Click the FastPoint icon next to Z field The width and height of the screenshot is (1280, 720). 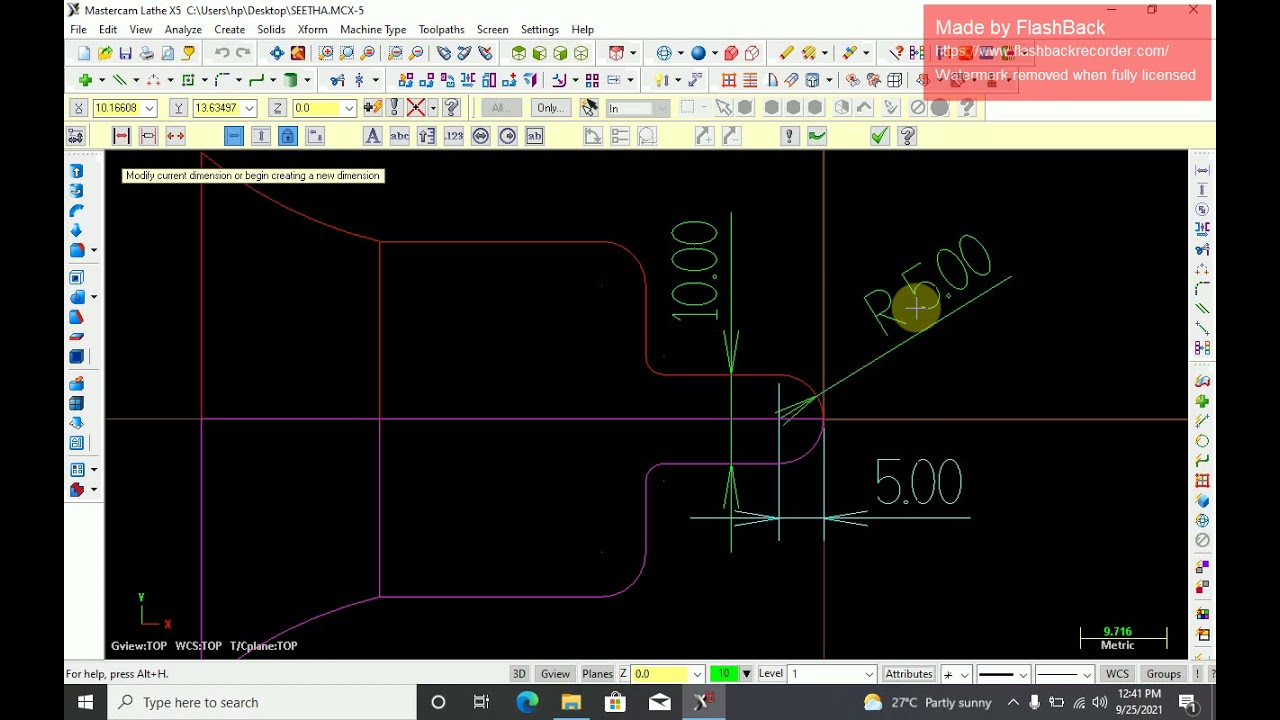(x=372, y=107)
